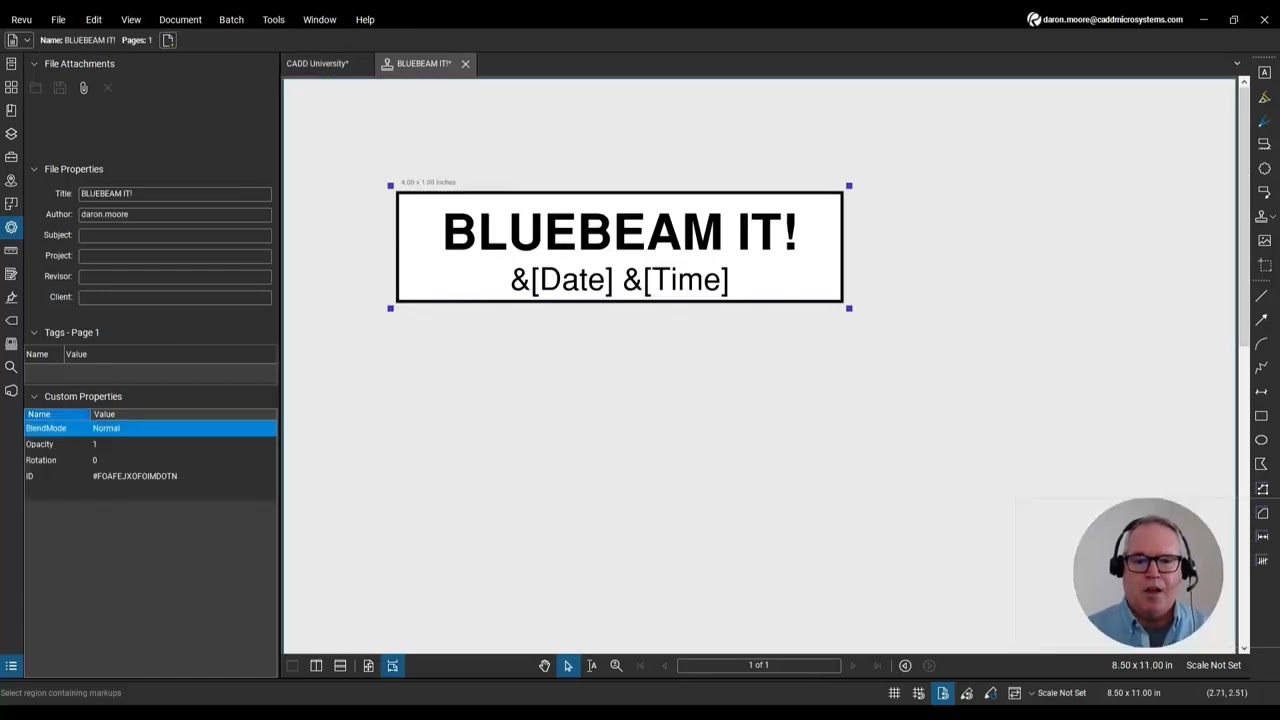Toggle the panel list button bottom-left
The height and width of the screenshot is (720, 1280).
tap(11, 666)
